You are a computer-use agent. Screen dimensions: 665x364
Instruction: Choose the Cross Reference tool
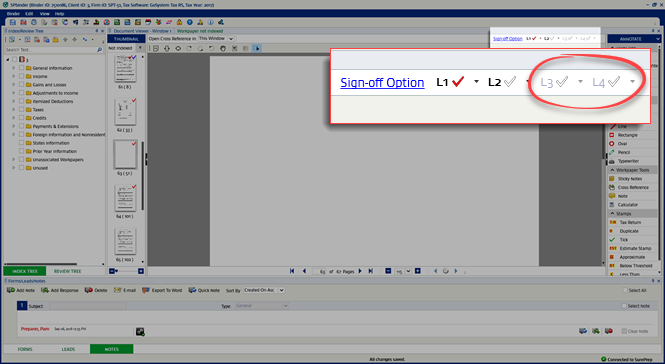(633, 188)
